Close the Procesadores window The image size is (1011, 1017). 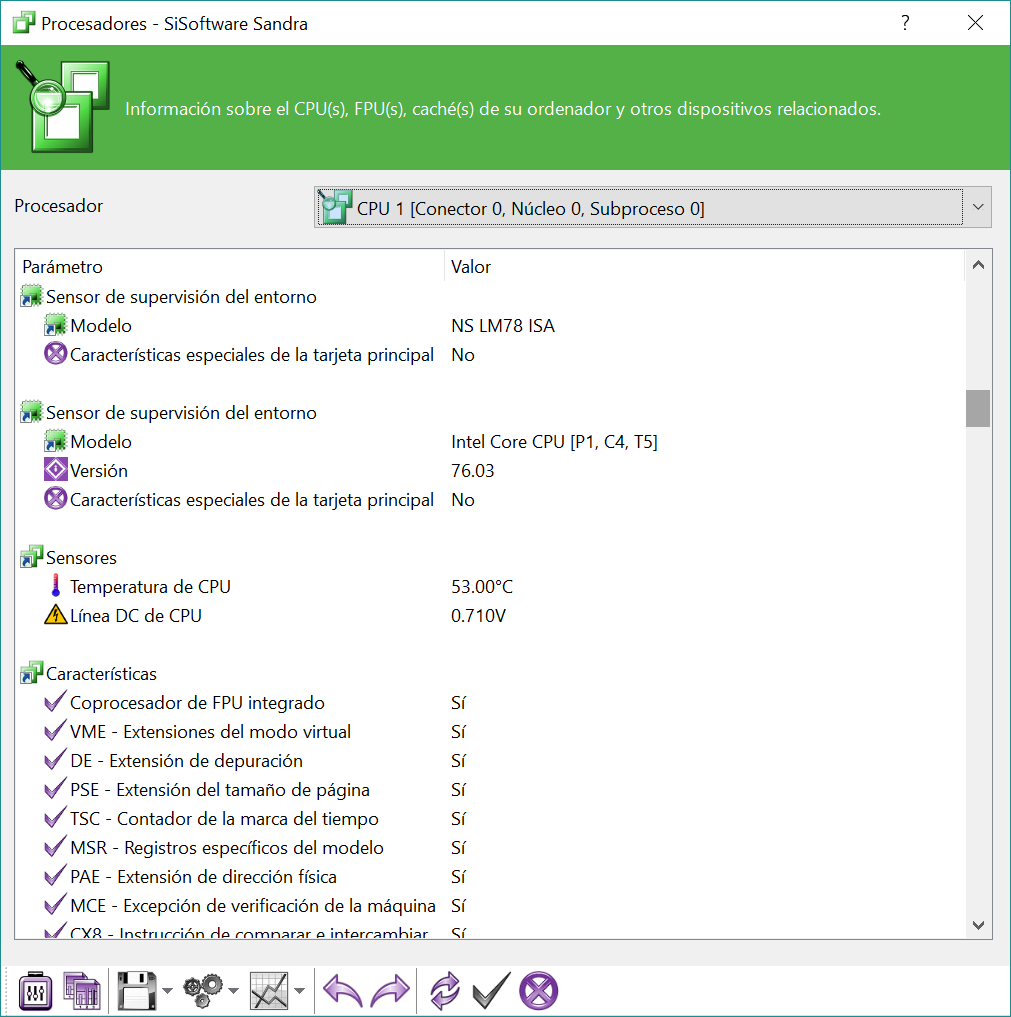point(975,23)
